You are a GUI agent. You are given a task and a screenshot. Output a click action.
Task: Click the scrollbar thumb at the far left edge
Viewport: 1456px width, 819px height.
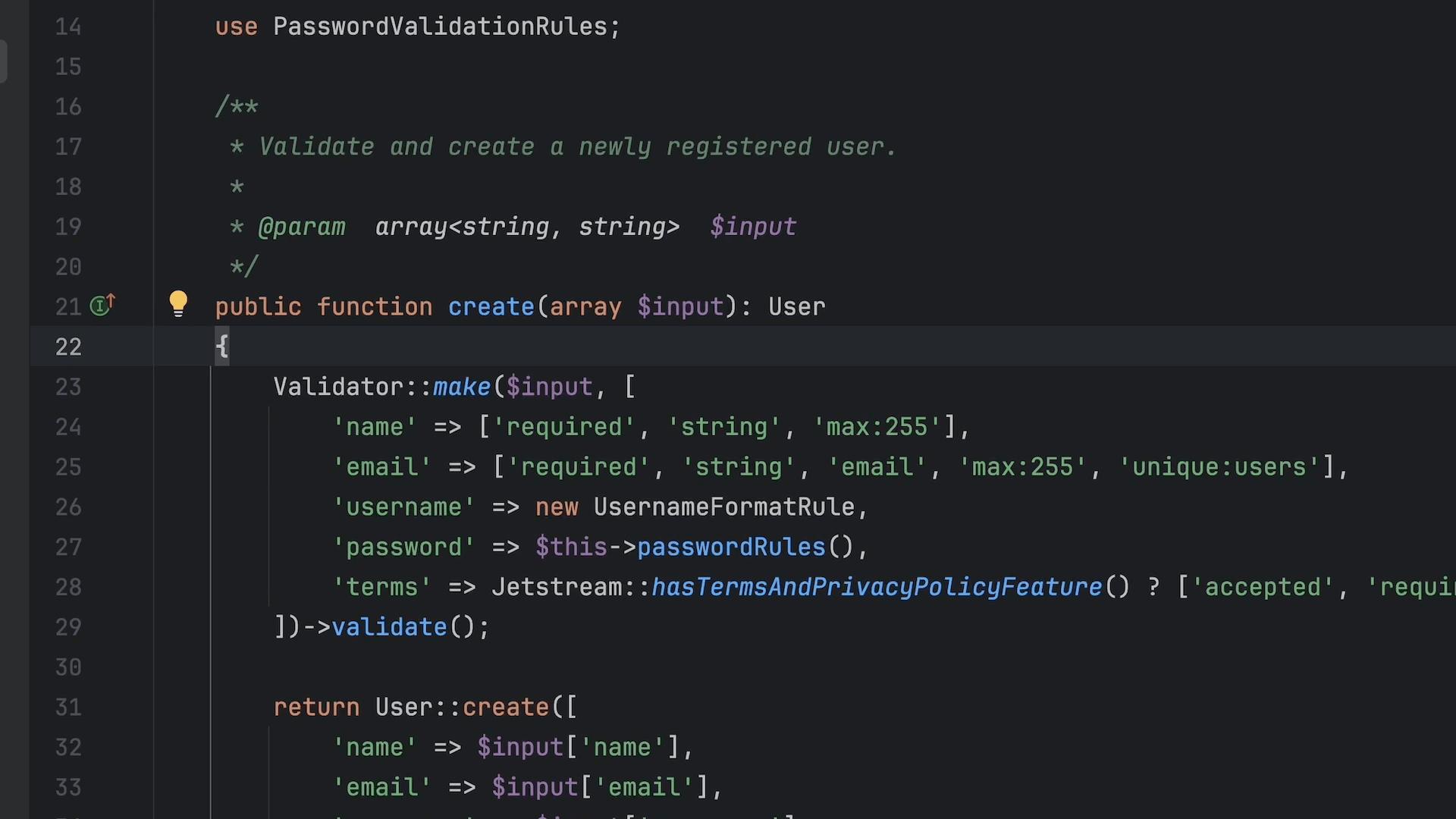click(3, 61)
